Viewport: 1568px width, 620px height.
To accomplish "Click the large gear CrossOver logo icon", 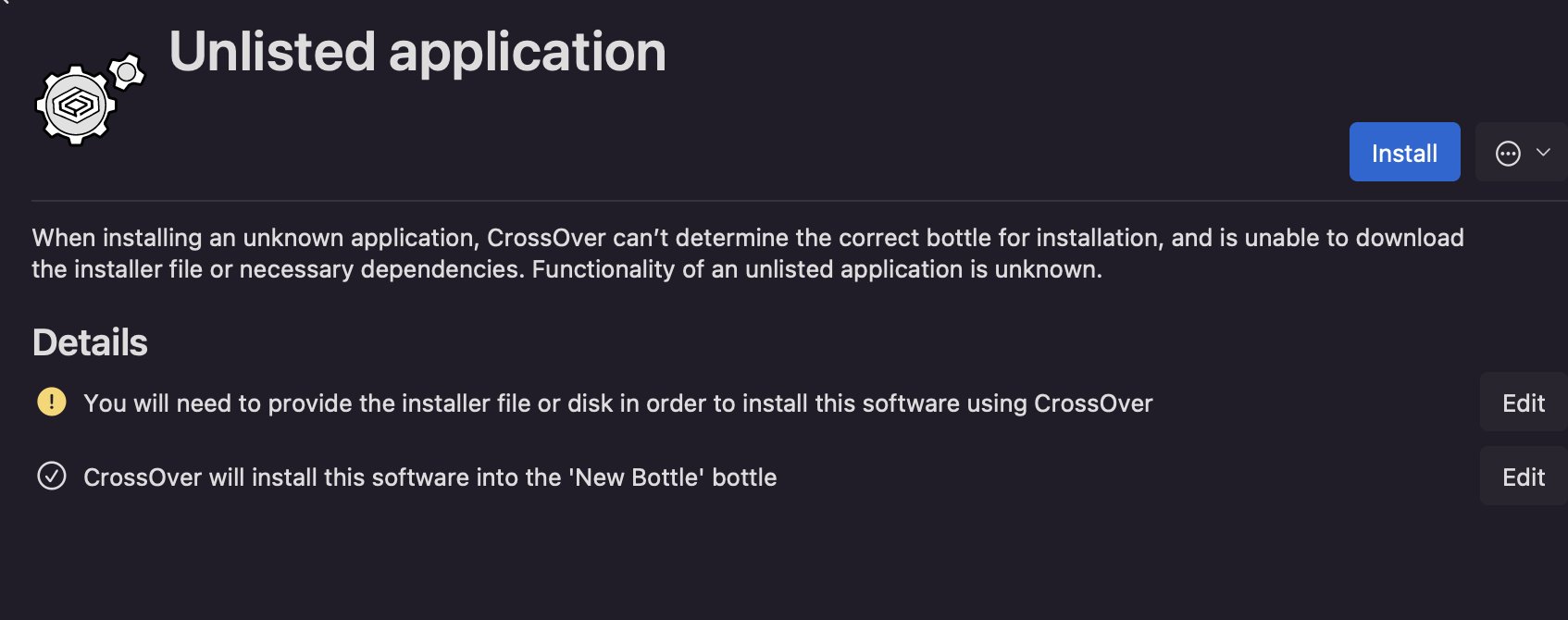I will click(76, 105).
